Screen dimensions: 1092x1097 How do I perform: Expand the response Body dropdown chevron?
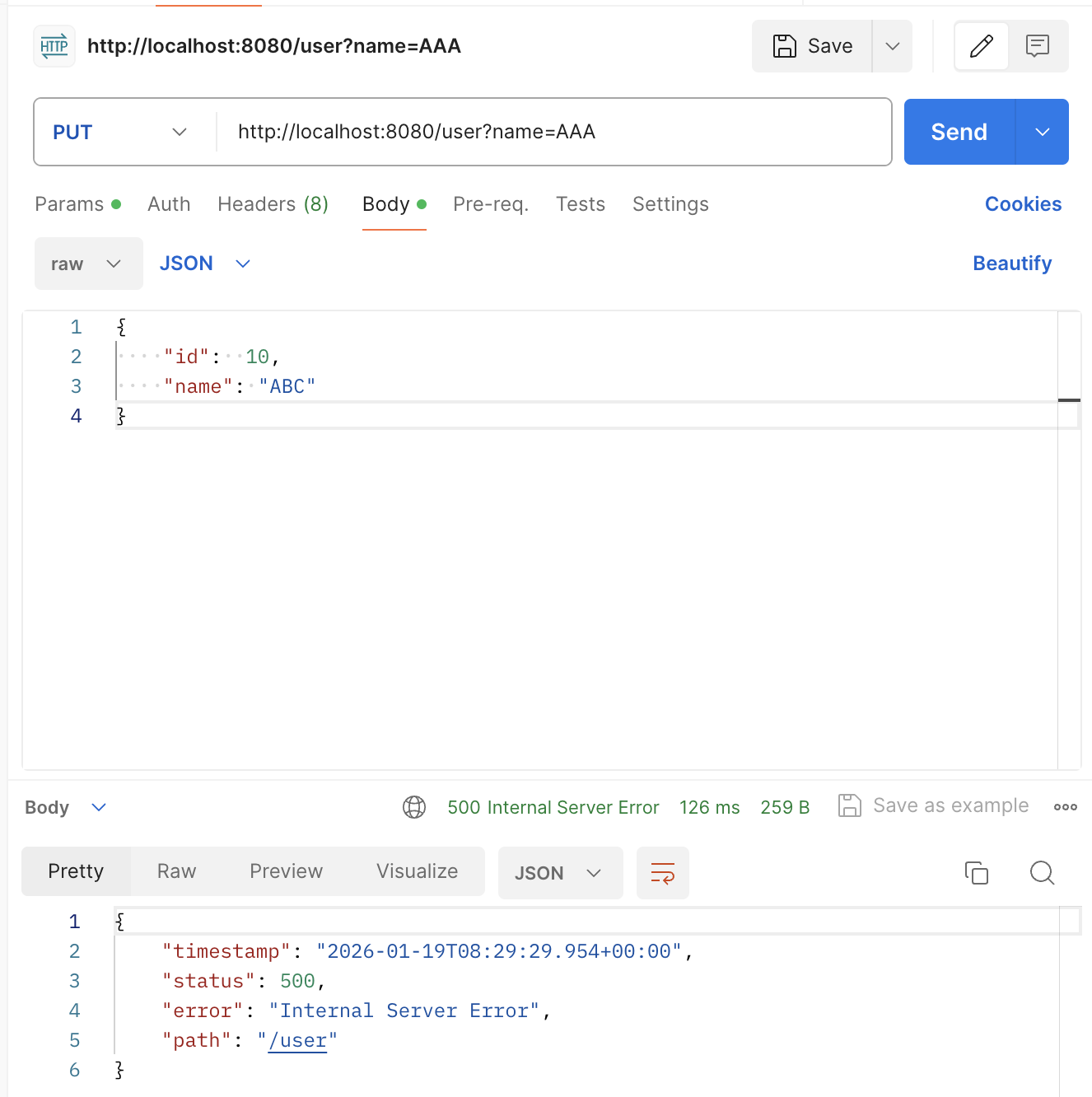point(99,807)
